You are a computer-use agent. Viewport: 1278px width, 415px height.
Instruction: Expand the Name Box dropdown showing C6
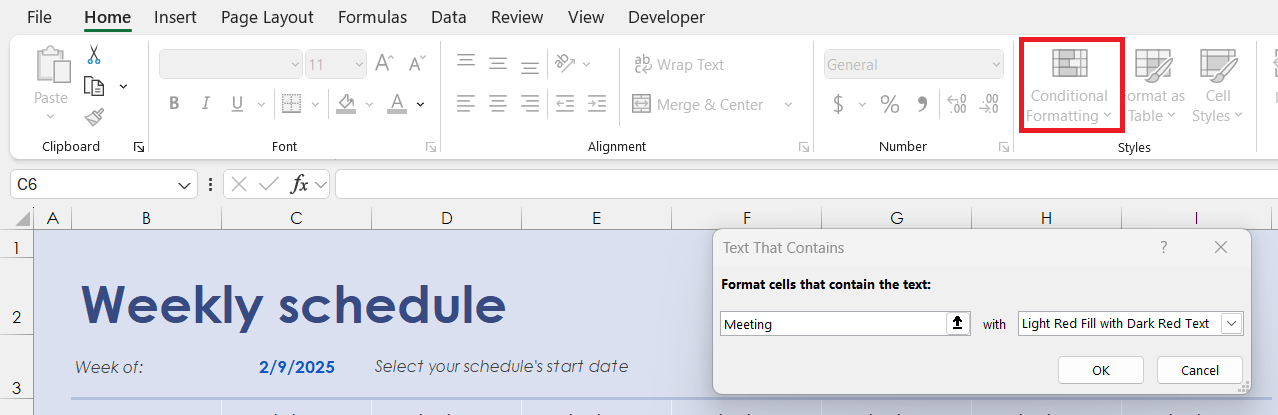click(185, 184)
